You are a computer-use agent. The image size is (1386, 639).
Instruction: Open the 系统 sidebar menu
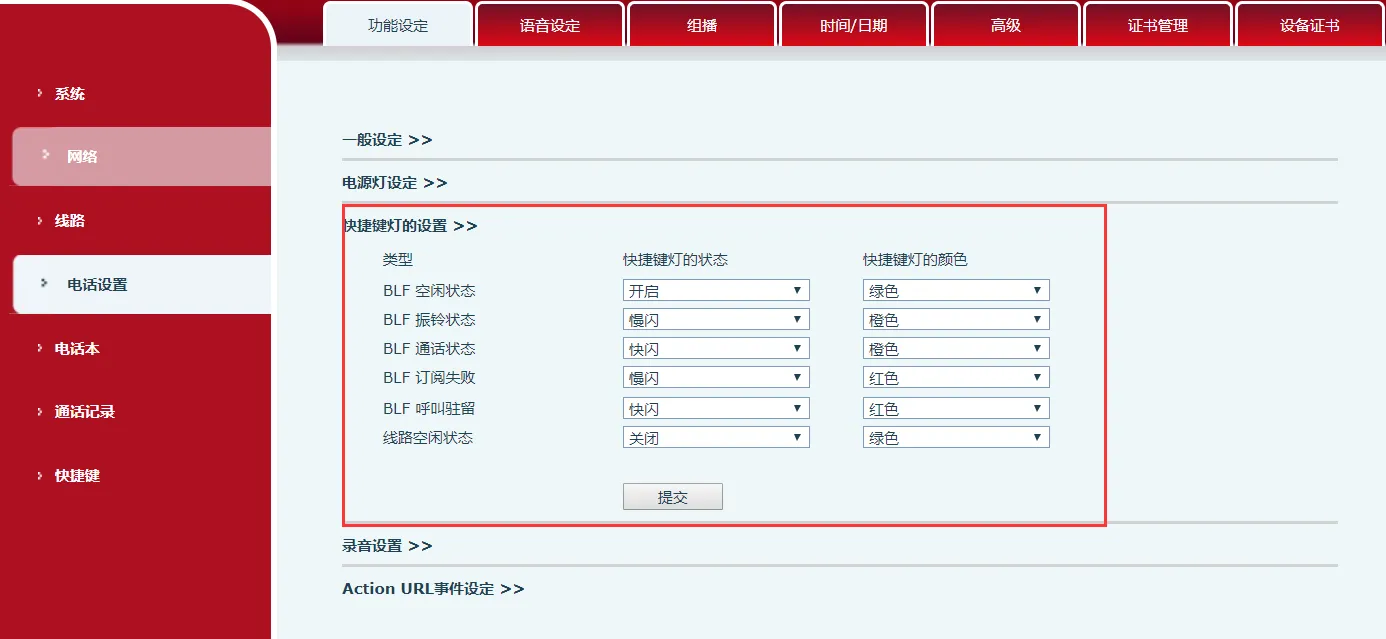(x=69, y=94)
